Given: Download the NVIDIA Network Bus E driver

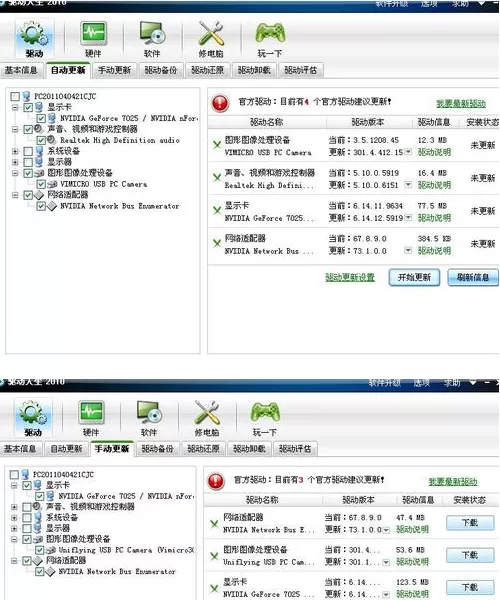Looking at the screenshot, I should pos(470,523).
